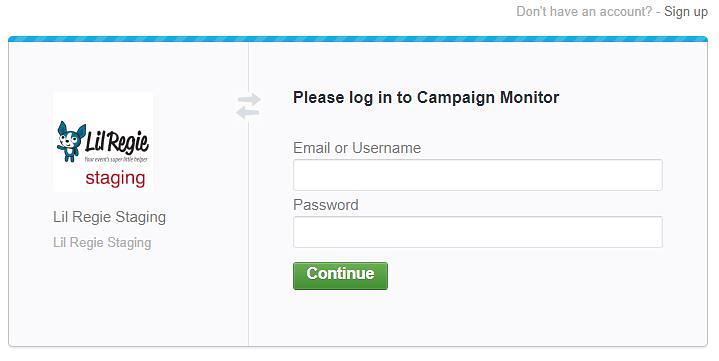Click the red "staging" word in logo
Viewport: 719px width, 361px height.
click(115, 178)
